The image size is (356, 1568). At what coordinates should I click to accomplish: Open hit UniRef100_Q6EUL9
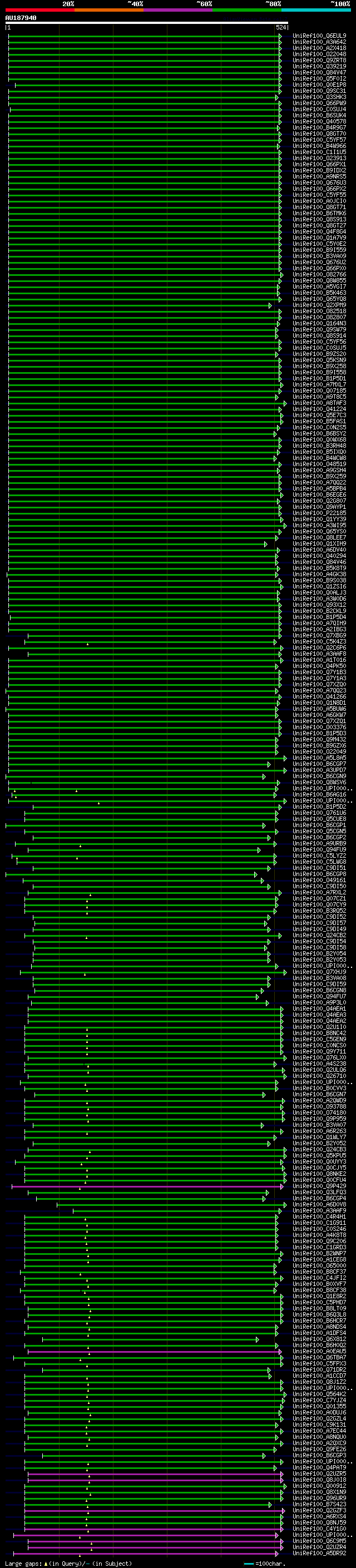(319, 36)
